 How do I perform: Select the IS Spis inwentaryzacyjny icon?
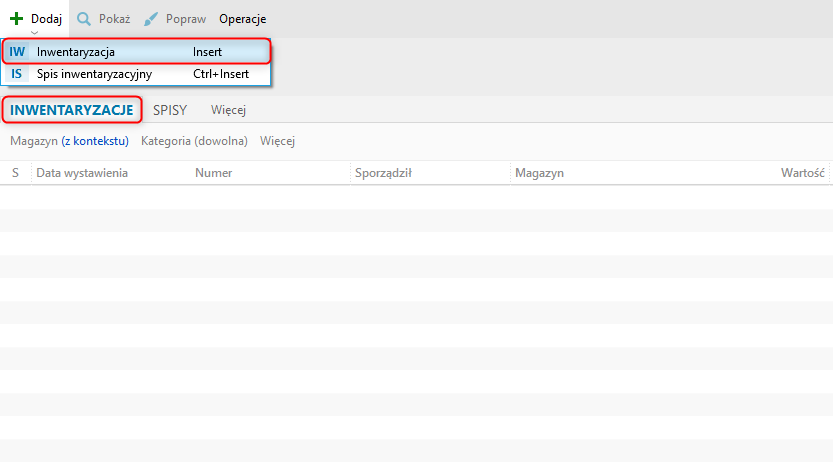point(17,74)
